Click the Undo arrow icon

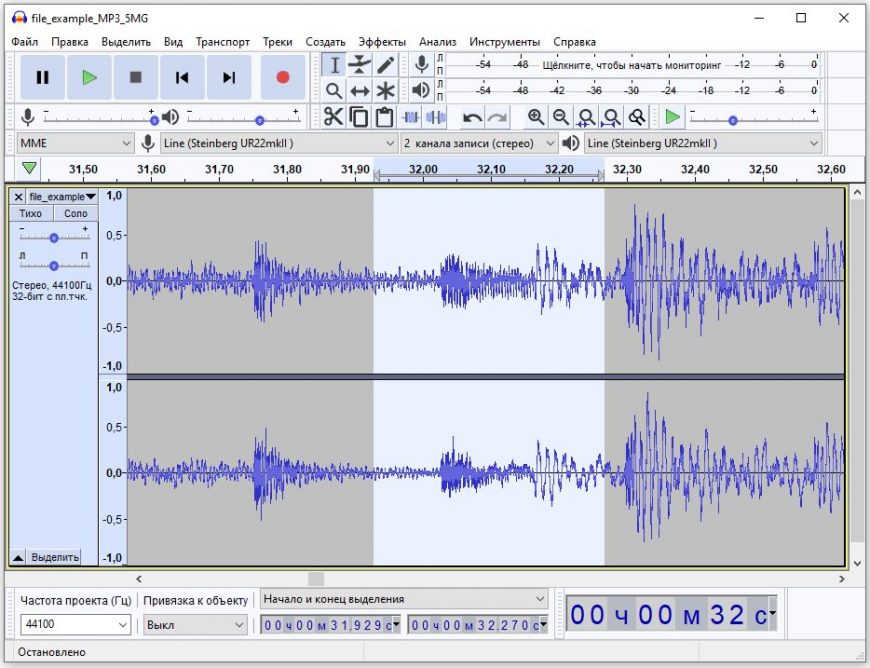[x=472, y=117]
